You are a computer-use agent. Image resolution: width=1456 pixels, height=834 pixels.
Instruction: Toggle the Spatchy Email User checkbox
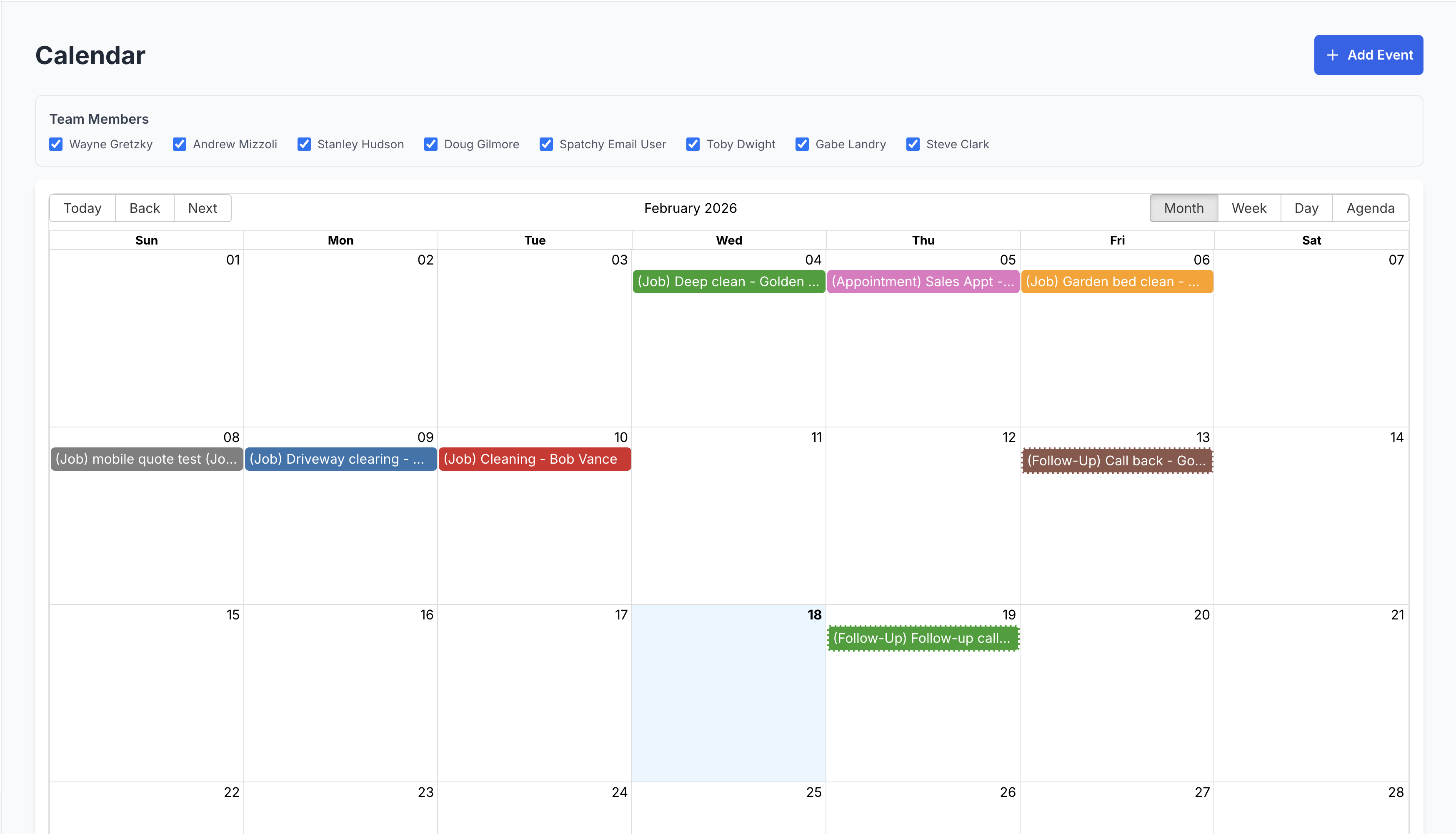pos(546,144)
